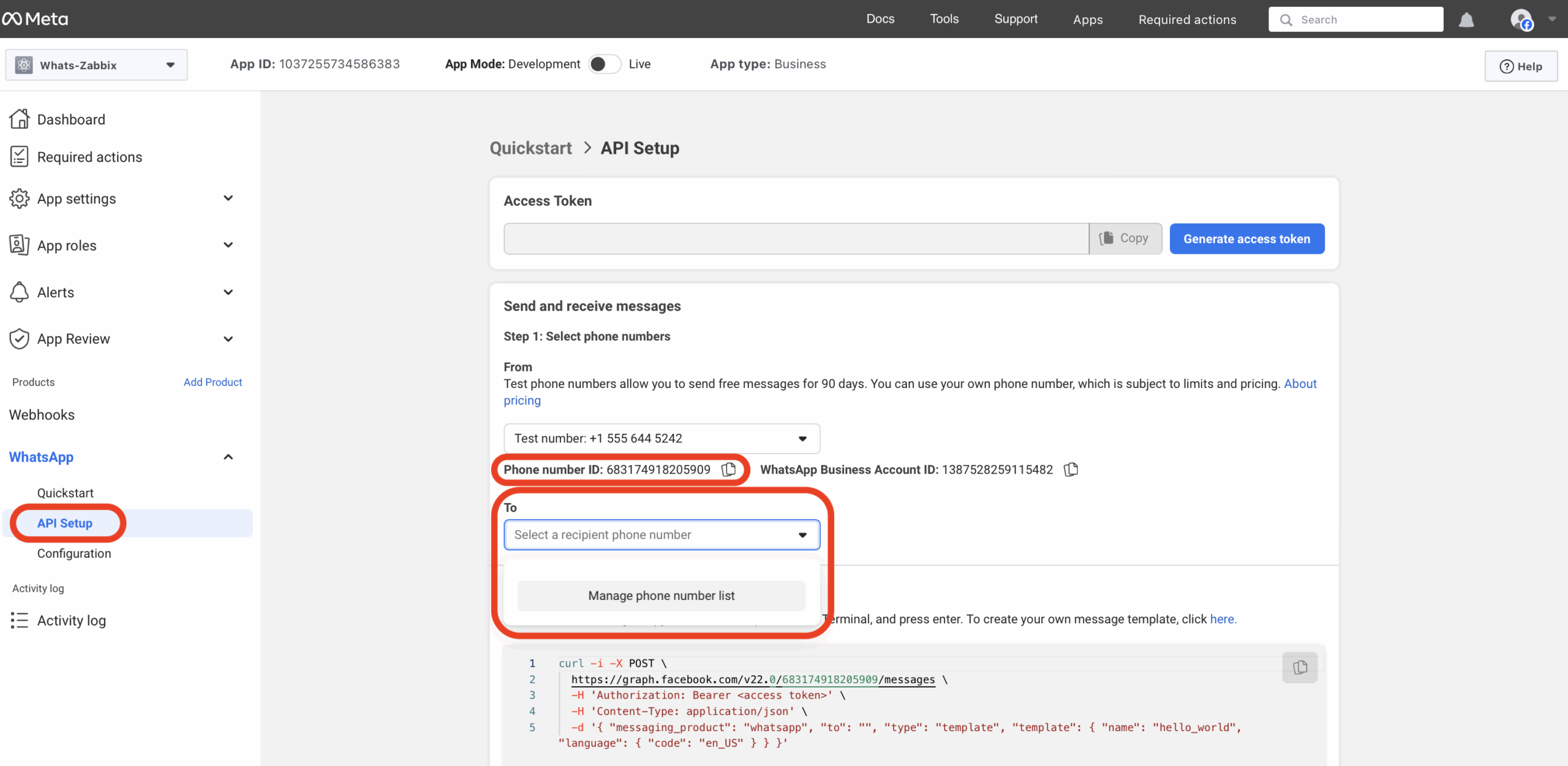Screen dimensions: 1568x766
Task: Expand the App settings section
Action: click(x=228, y=199)
